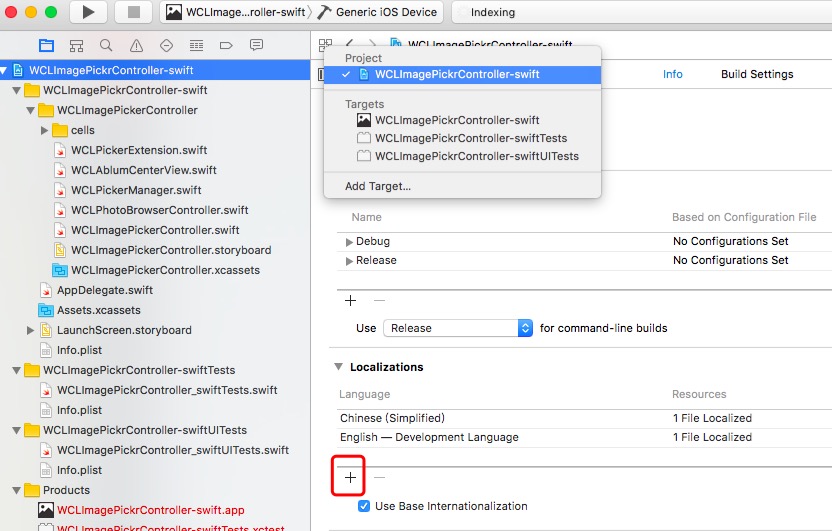Open the related items grid icon

coord(325,45)
